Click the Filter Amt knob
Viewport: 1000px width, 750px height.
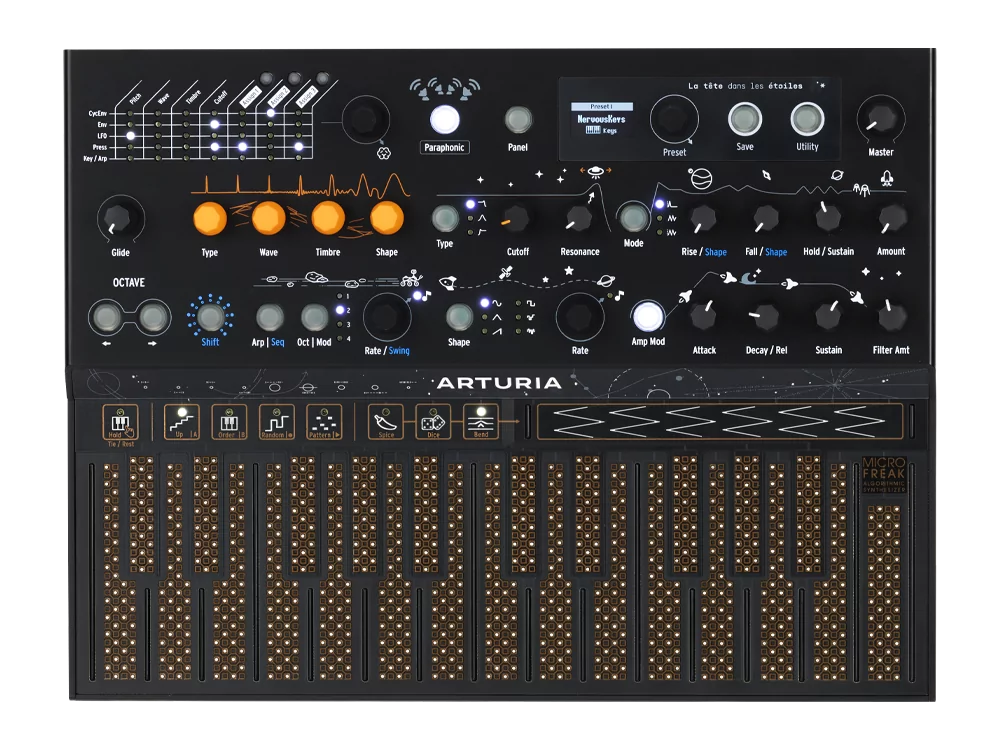click(891, 316)
